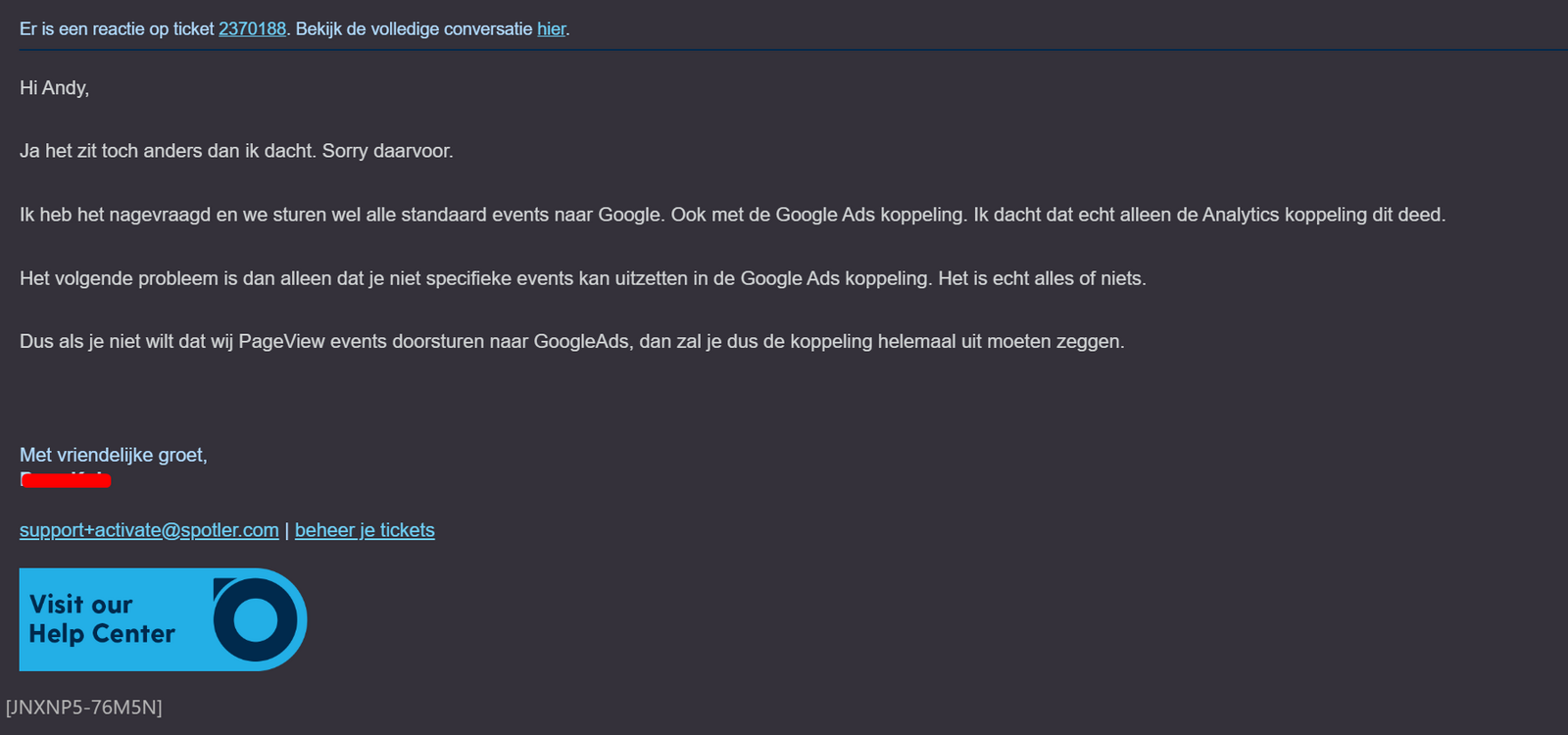Click the 'Hi Andy,' greeting line
The width and height of the screenshot is (1568, 735).
point(55,88)
